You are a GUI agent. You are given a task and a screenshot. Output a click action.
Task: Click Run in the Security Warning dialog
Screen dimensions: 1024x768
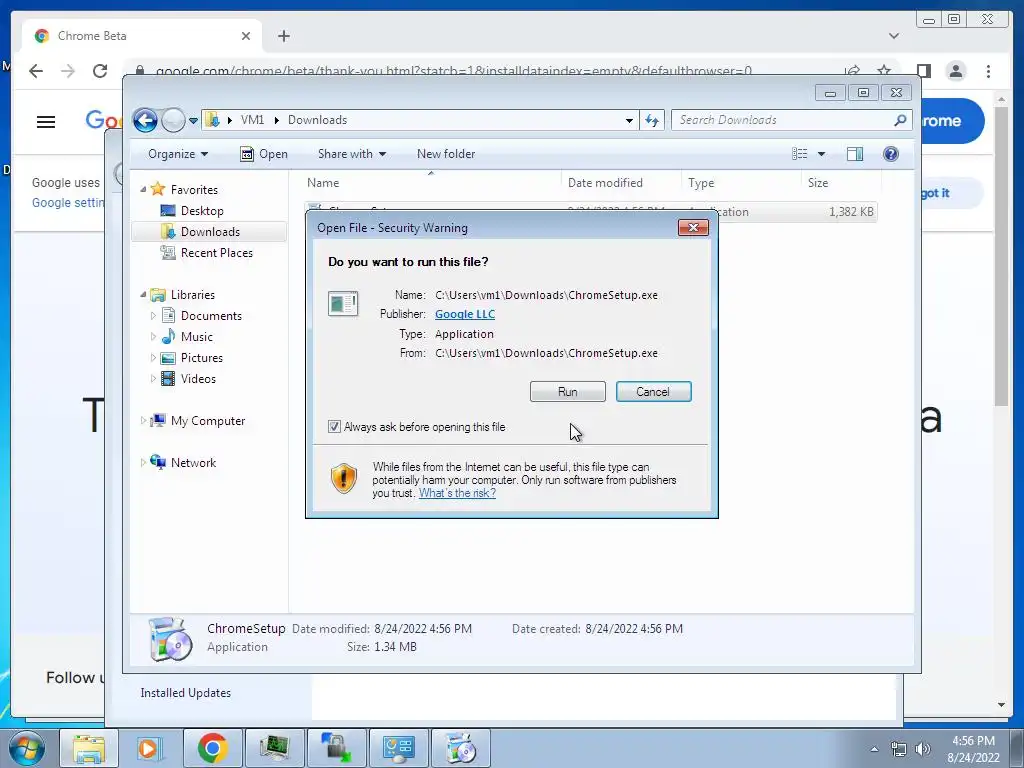coord(568,391)
